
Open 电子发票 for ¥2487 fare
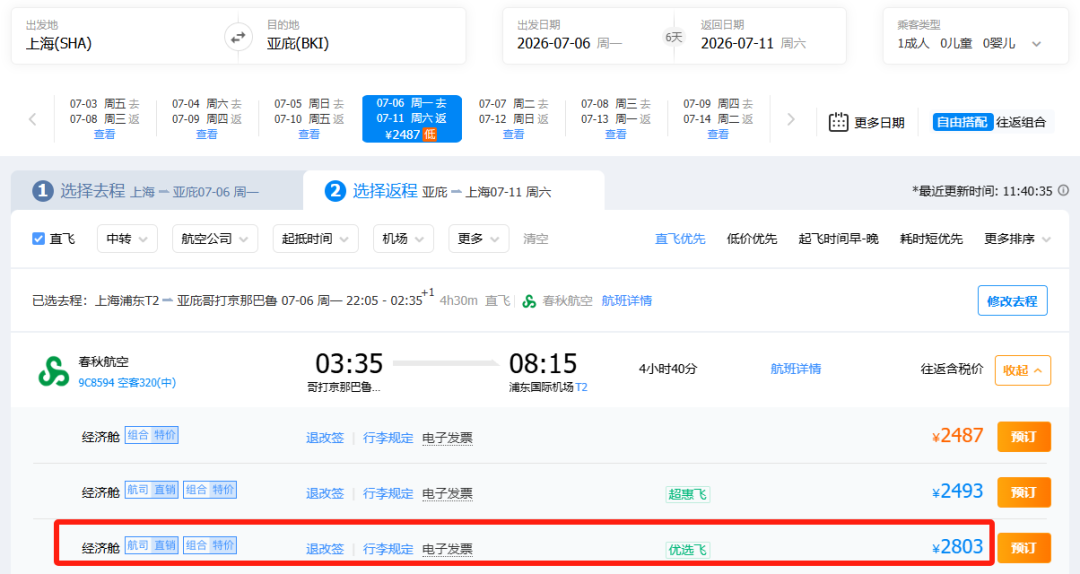coord(447,438)
